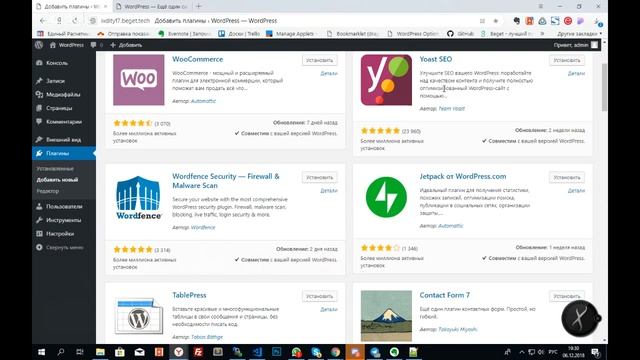Click the WooCommerce purple logo thumbnail
Viewport: 640px width, 360px height.
click(x=139, y=80)
